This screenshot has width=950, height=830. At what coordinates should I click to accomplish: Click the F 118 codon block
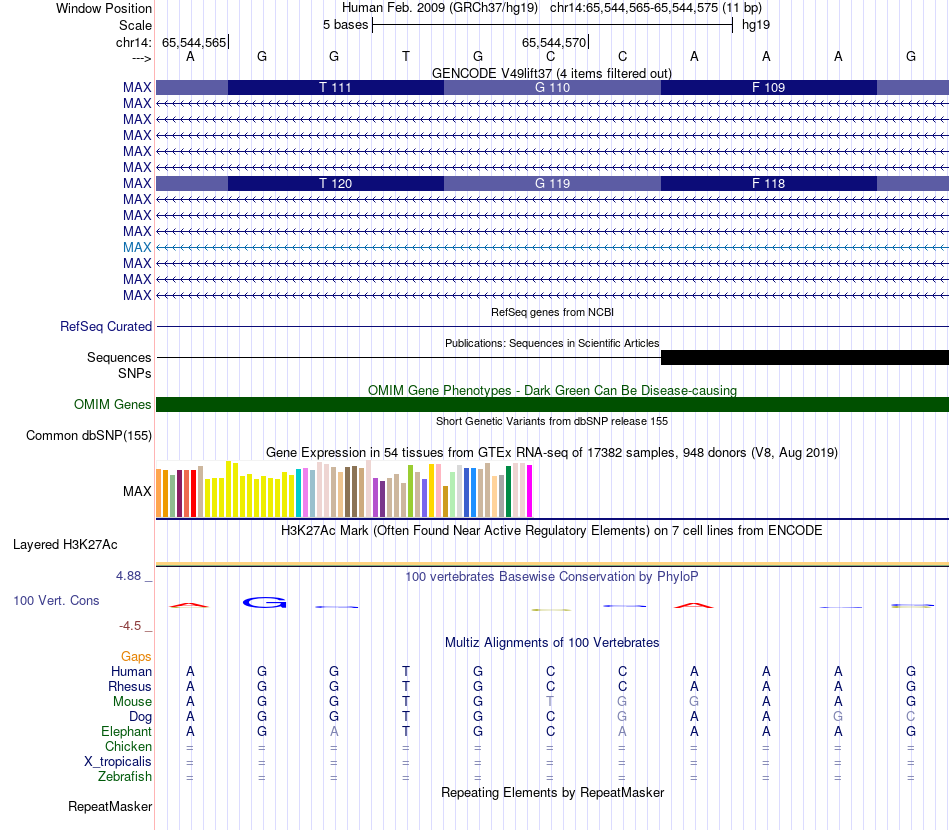tap(769, 184)
